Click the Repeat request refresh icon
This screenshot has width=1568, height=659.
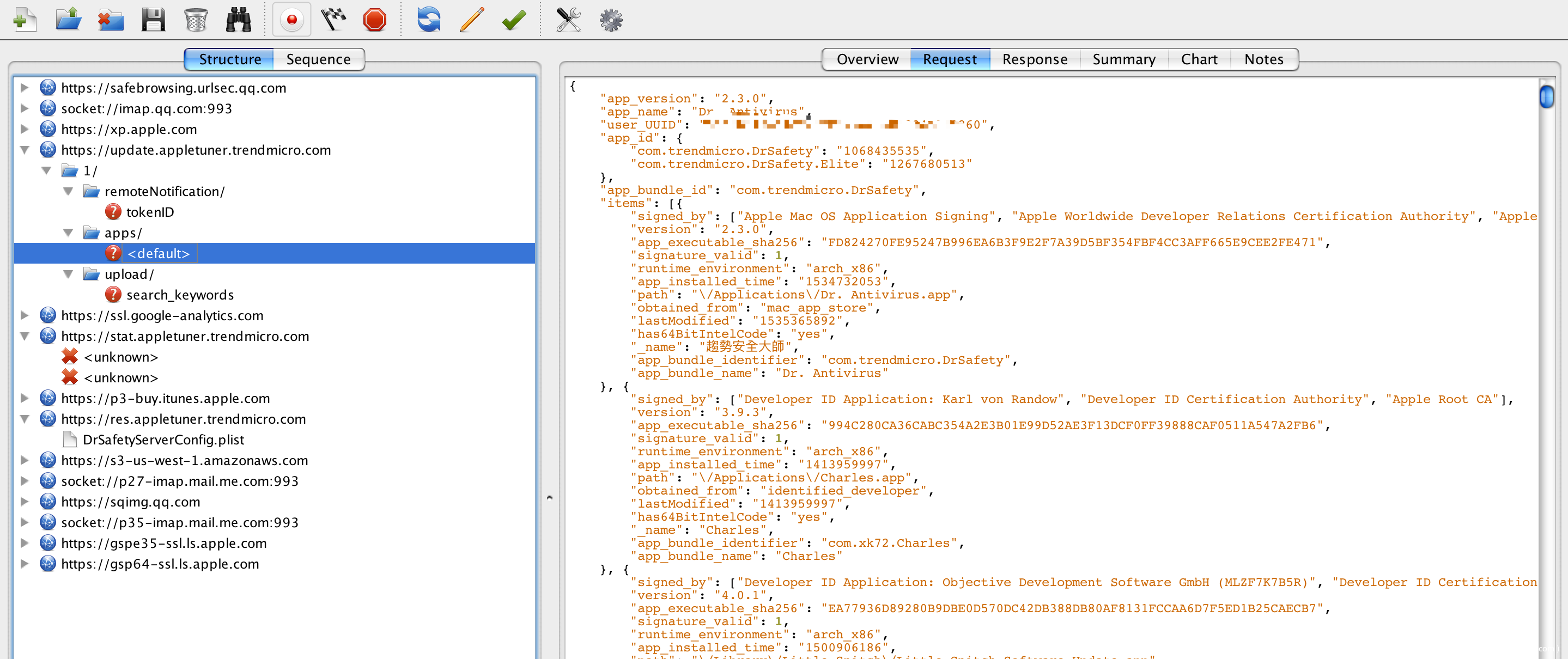[429, 20]
